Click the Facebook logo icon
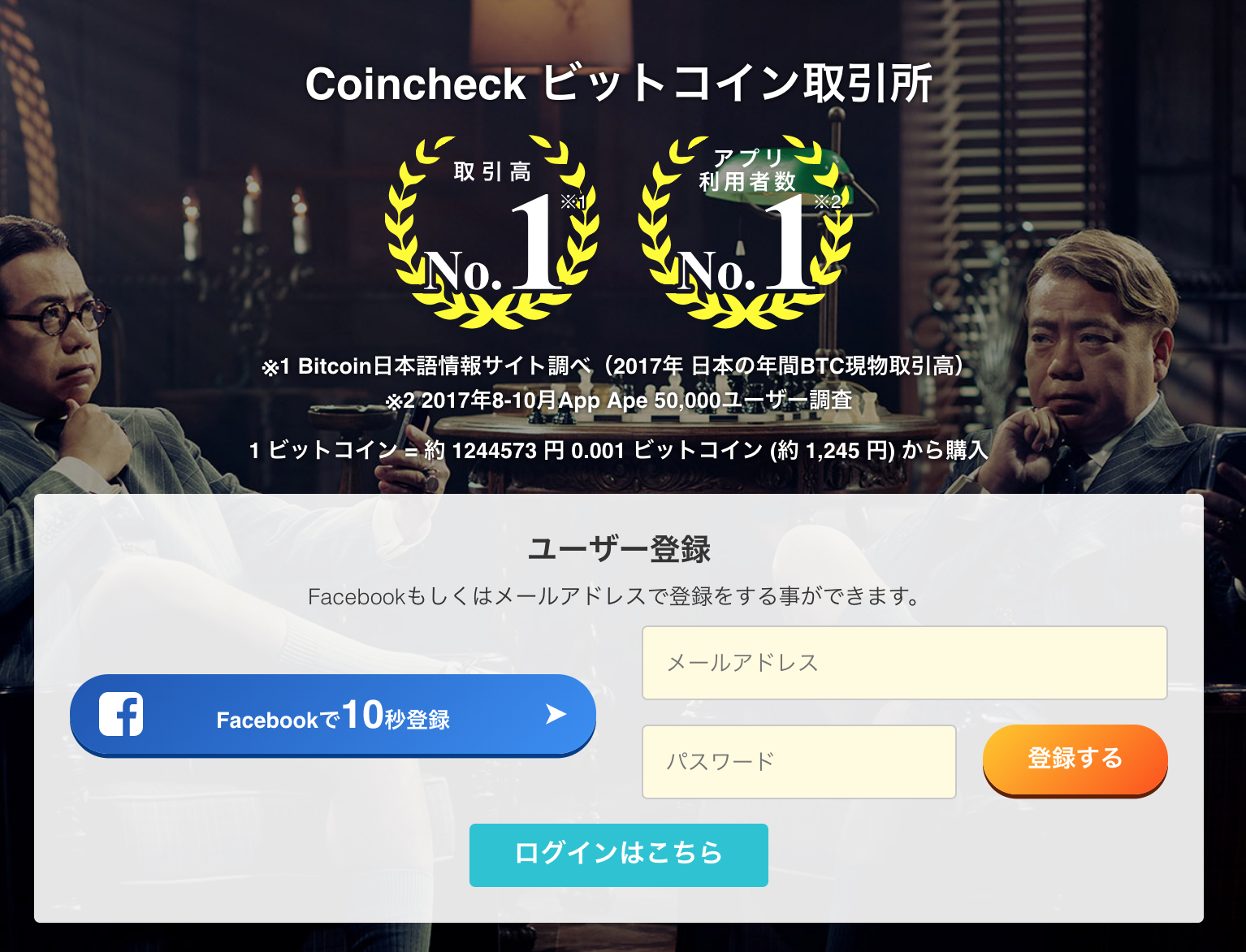The height and width of the screenshot is (952, 1246). [x=121, y=714]
